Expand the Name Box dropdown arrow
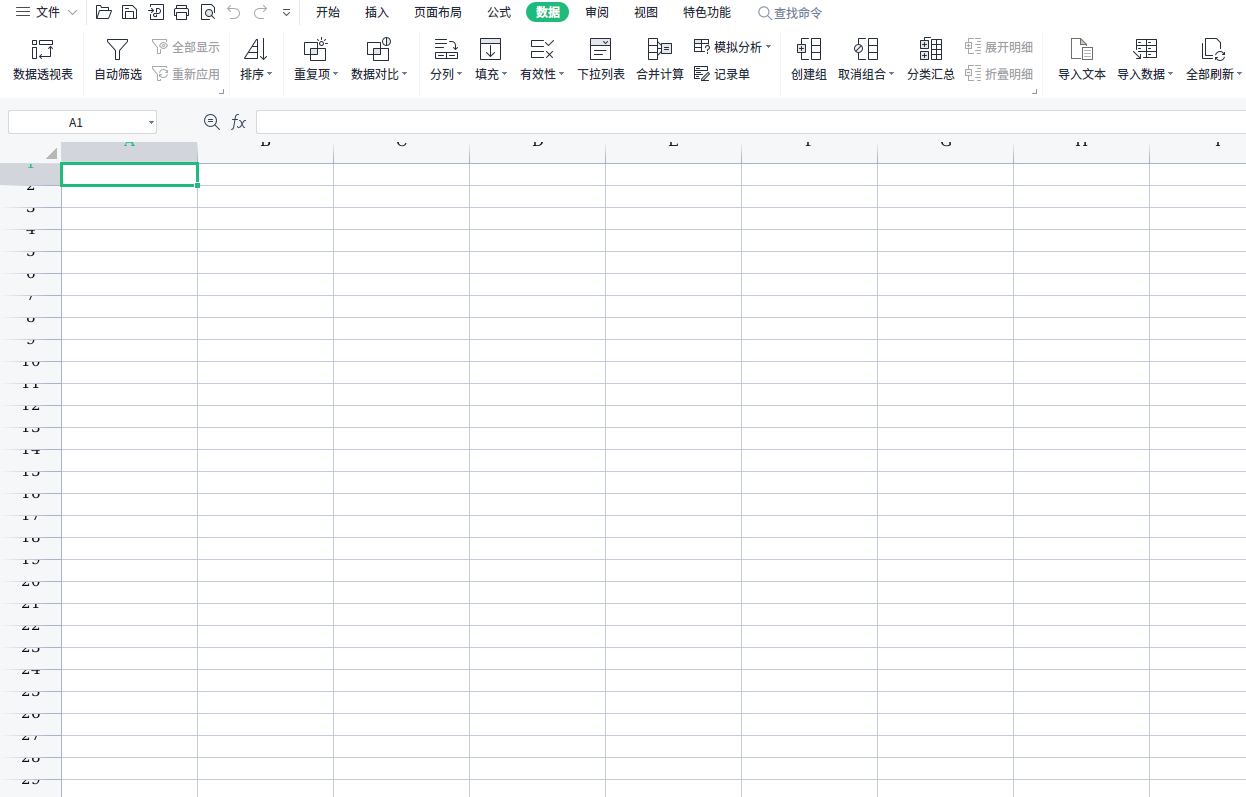 pos(151,122)
